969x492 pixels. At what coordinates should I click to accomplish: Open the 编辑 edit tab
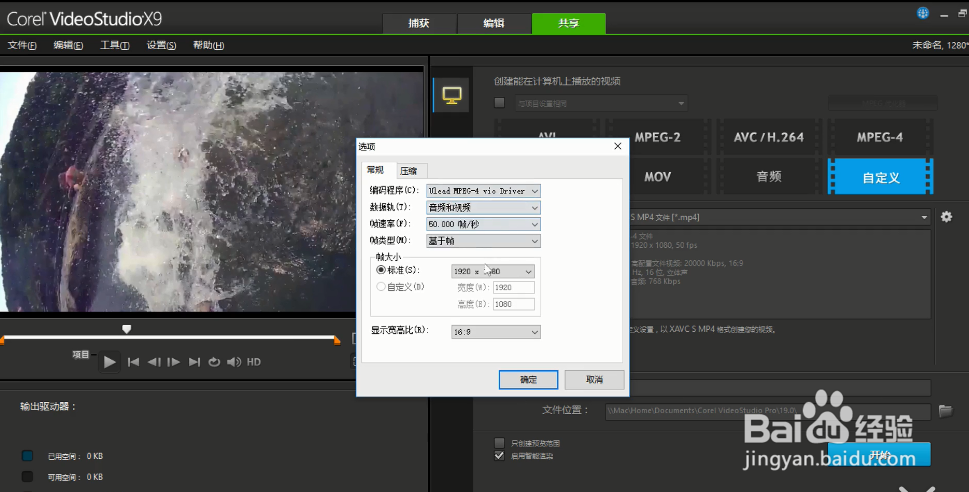pyautogui.click(x=494, y=23)
